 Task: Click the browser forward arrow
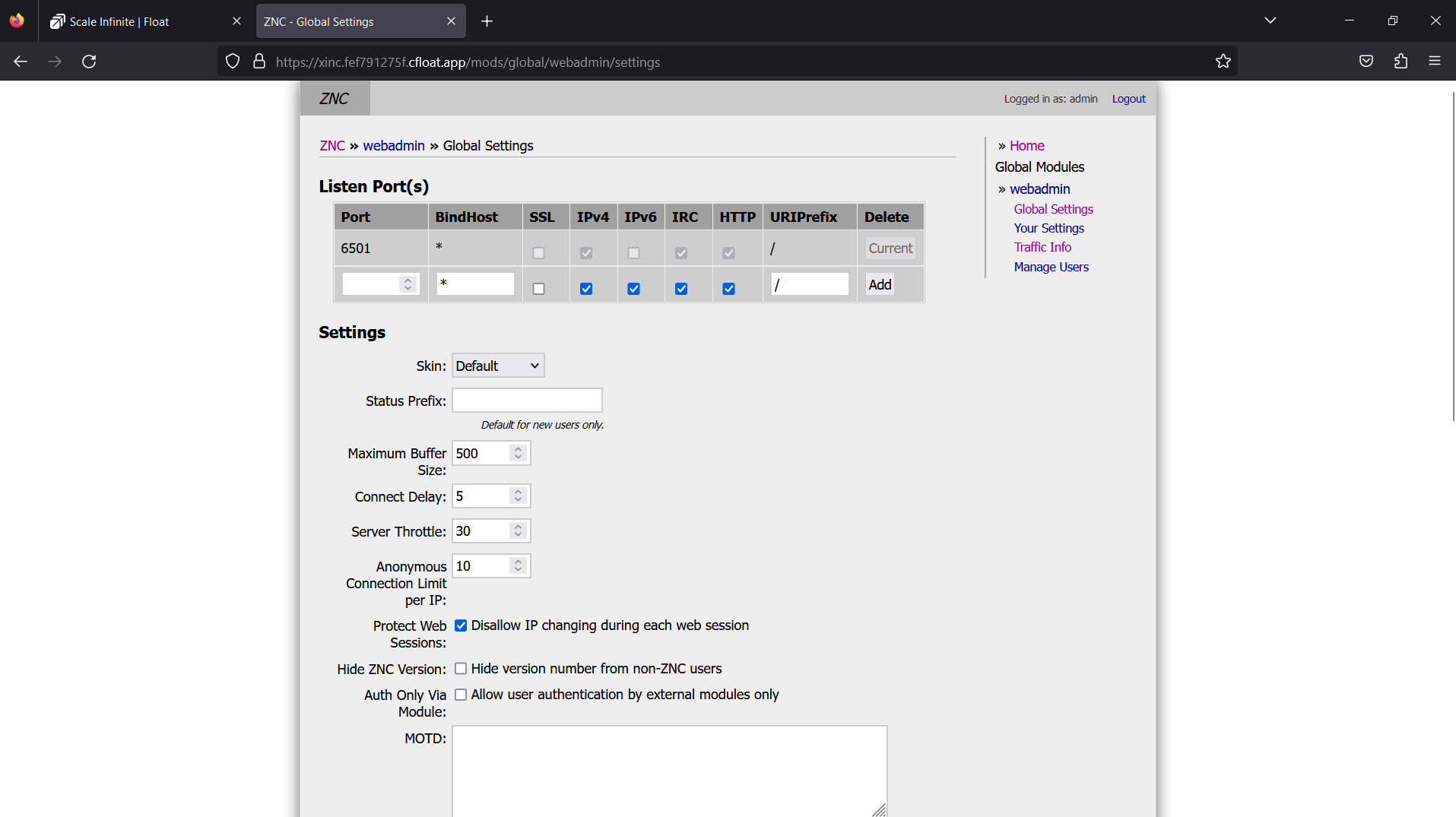point(55,62)
